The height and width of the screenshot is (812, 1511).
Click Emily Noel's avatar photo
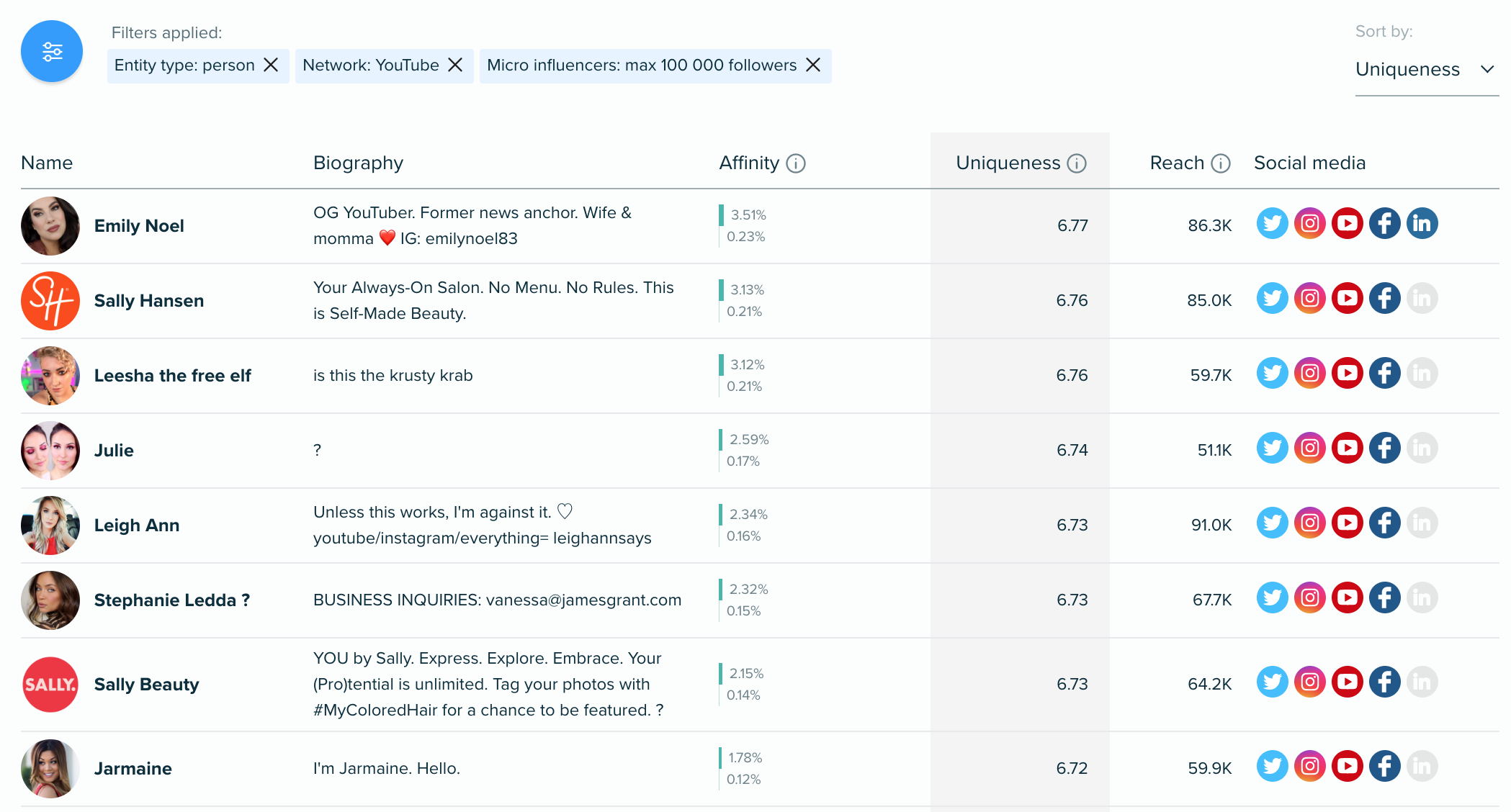click(x=50, y=226)
